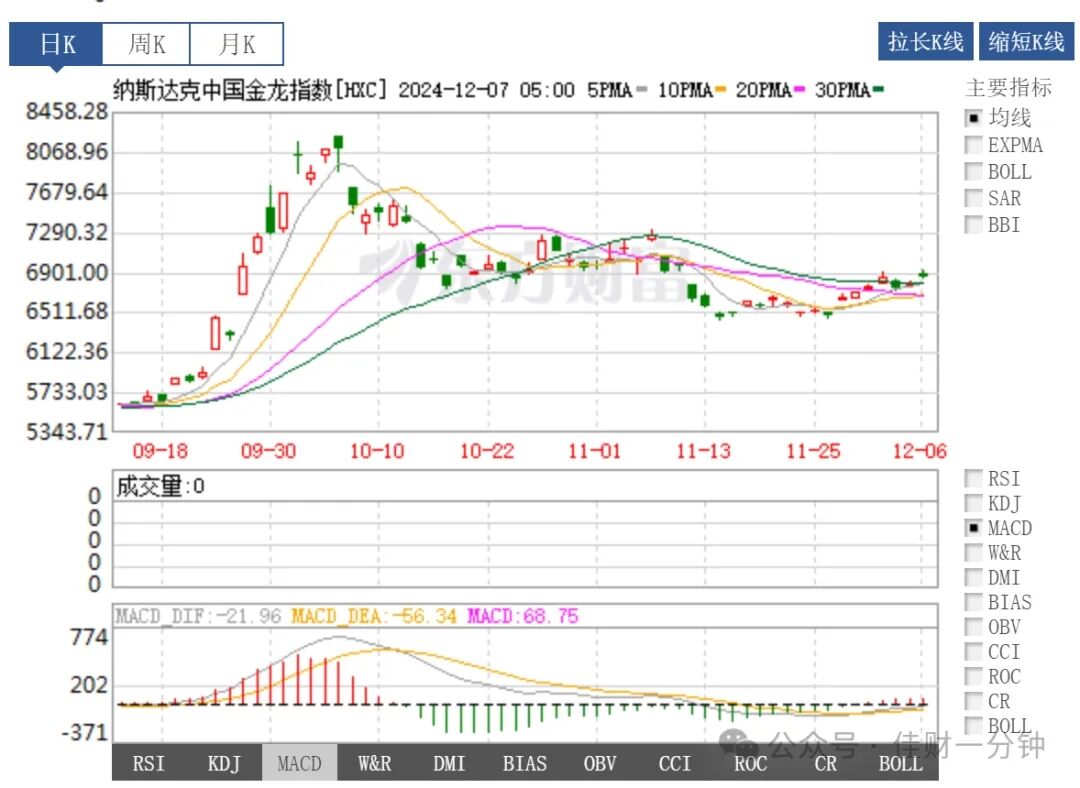Click the 12-06 date axis label

point(920,451)
